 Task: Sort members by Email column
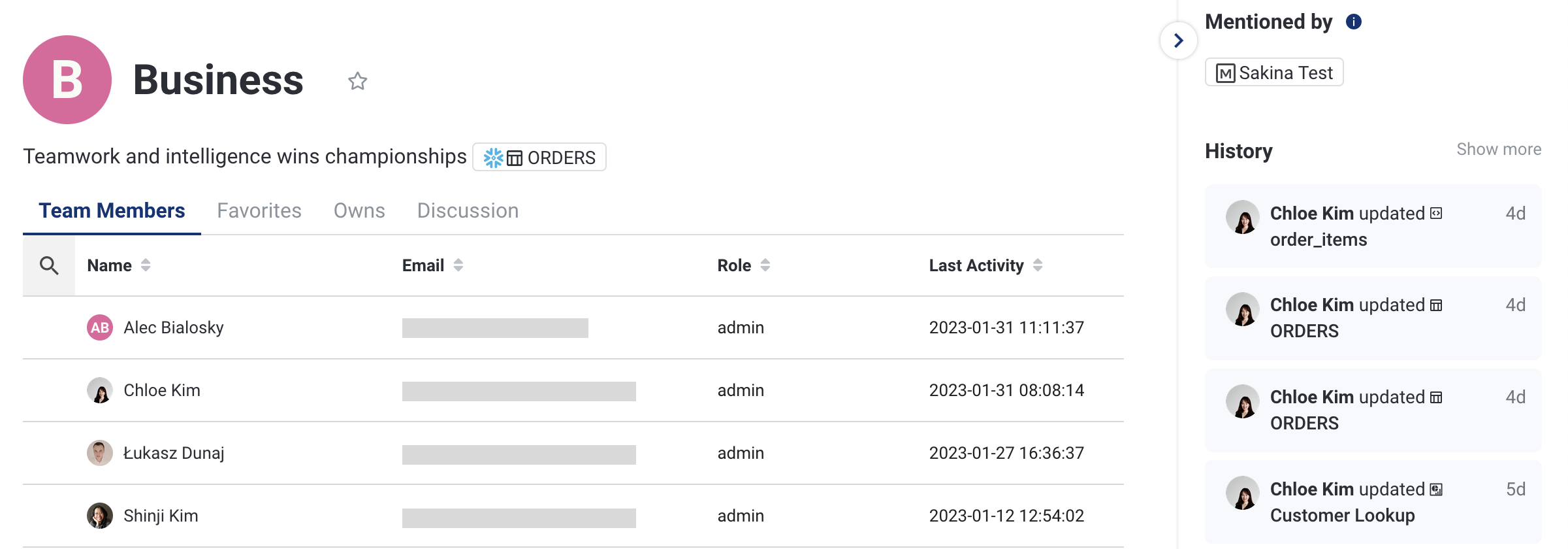tap(458, 265)
